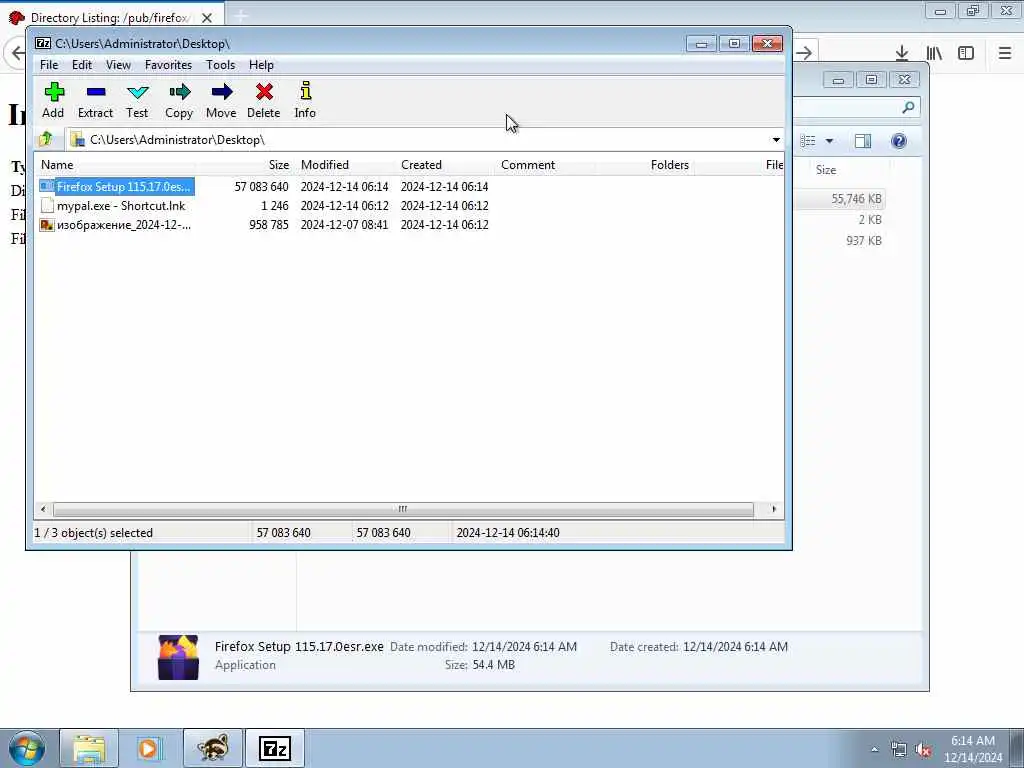The width and height of the screenshot is (1024, 768).
Task: Click the muted volume tray icon
Action: 923,750
